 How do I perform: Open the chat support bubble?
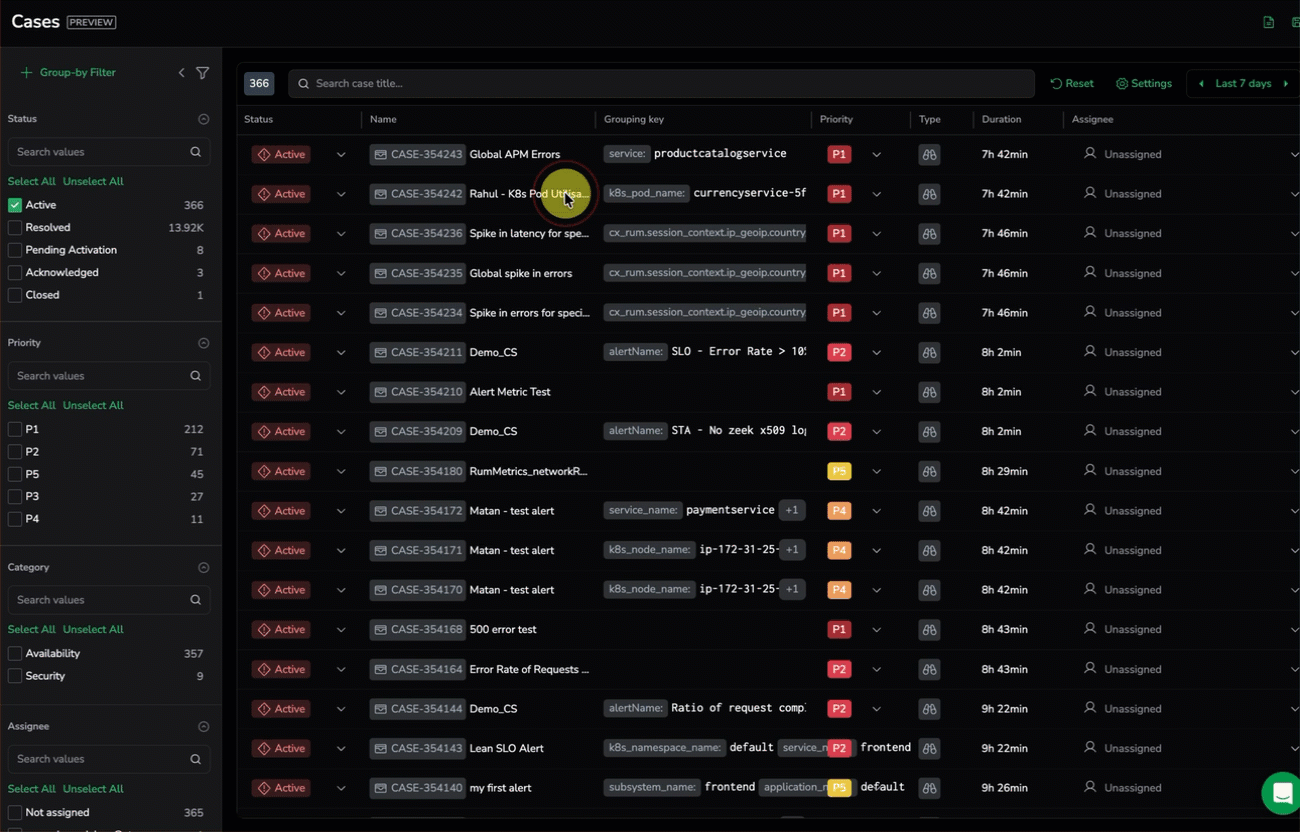click(1280, 792)
